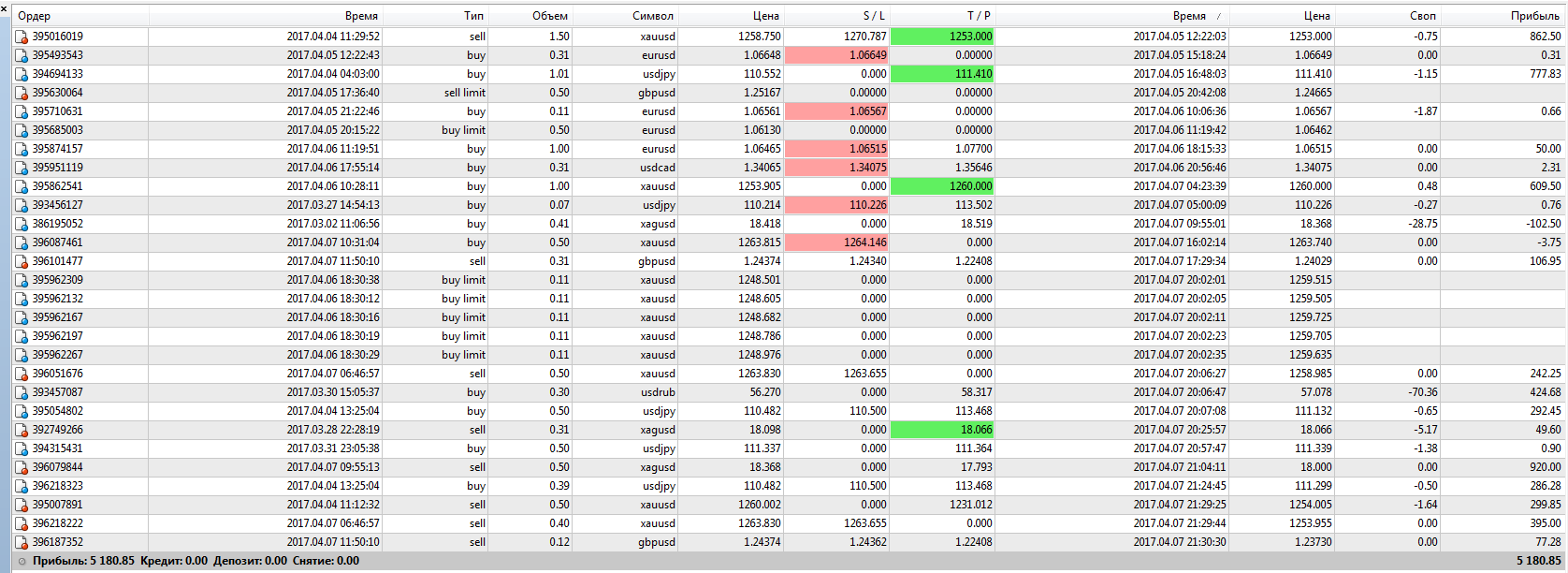Click the 'sell limit' type cell

(x=465, y=93)
